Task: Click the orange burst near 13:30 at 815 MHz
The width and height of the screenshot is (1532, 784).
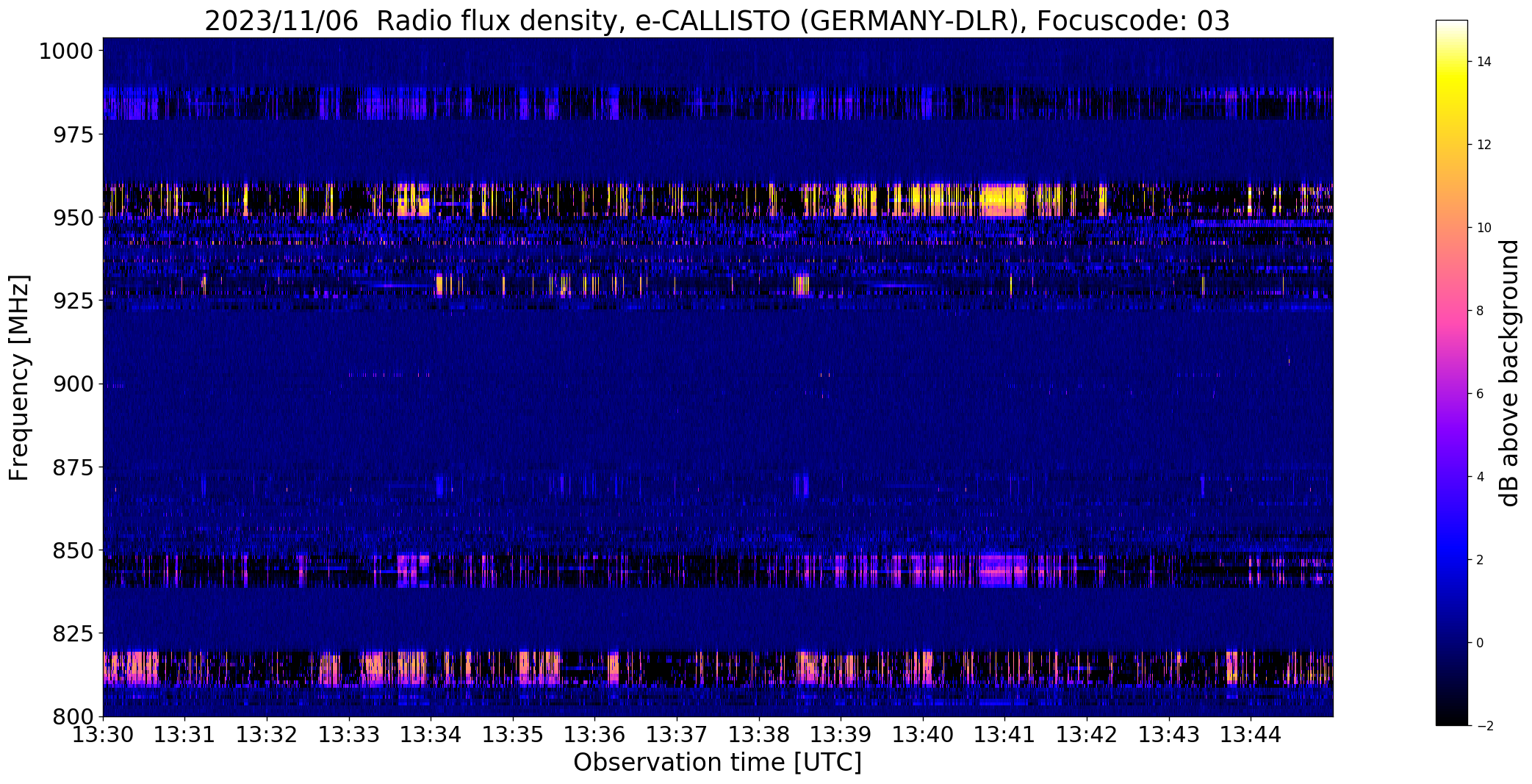Action: click(x=132, y=667)
